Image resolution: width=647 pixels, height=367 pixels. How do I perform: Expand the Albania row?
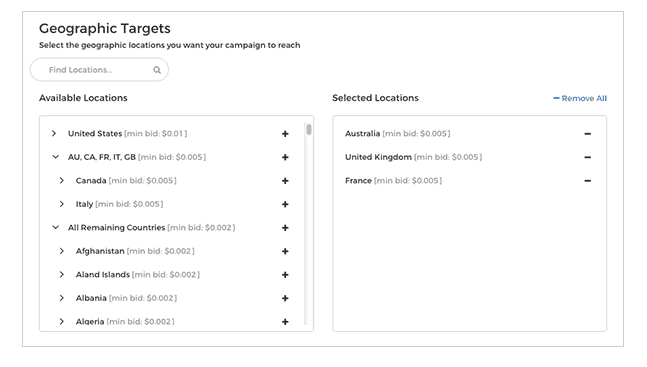pos(62,298)
